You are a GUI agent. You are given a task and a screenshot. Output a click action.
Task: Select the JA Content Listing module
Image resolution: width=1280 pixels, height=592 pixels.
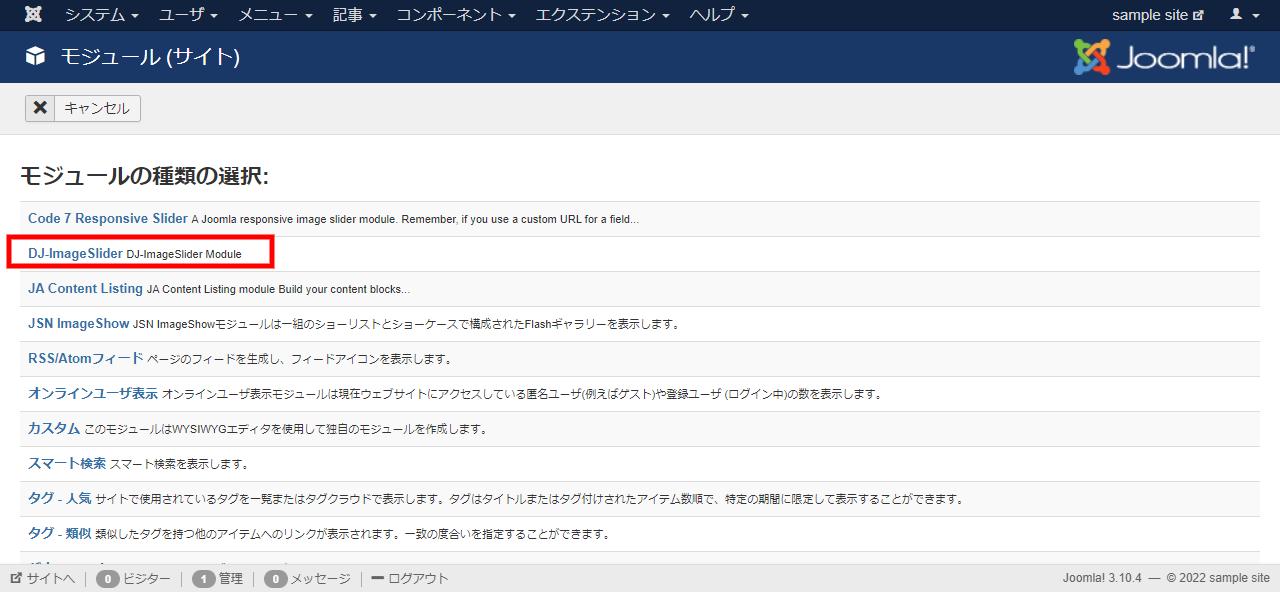pos(85,289)
